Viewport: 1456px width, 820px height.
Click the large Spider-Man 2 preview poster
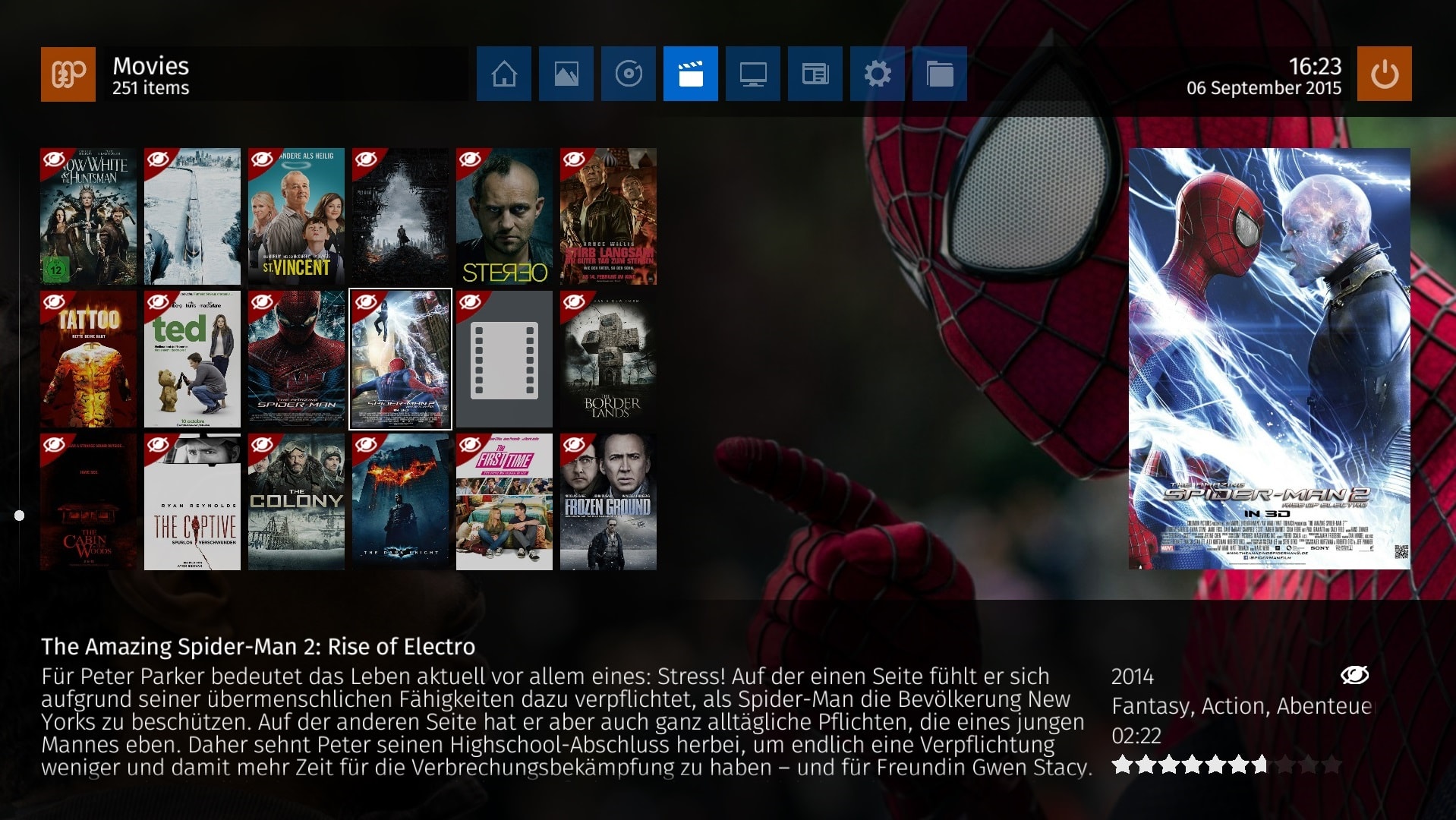pos(1269,358)
